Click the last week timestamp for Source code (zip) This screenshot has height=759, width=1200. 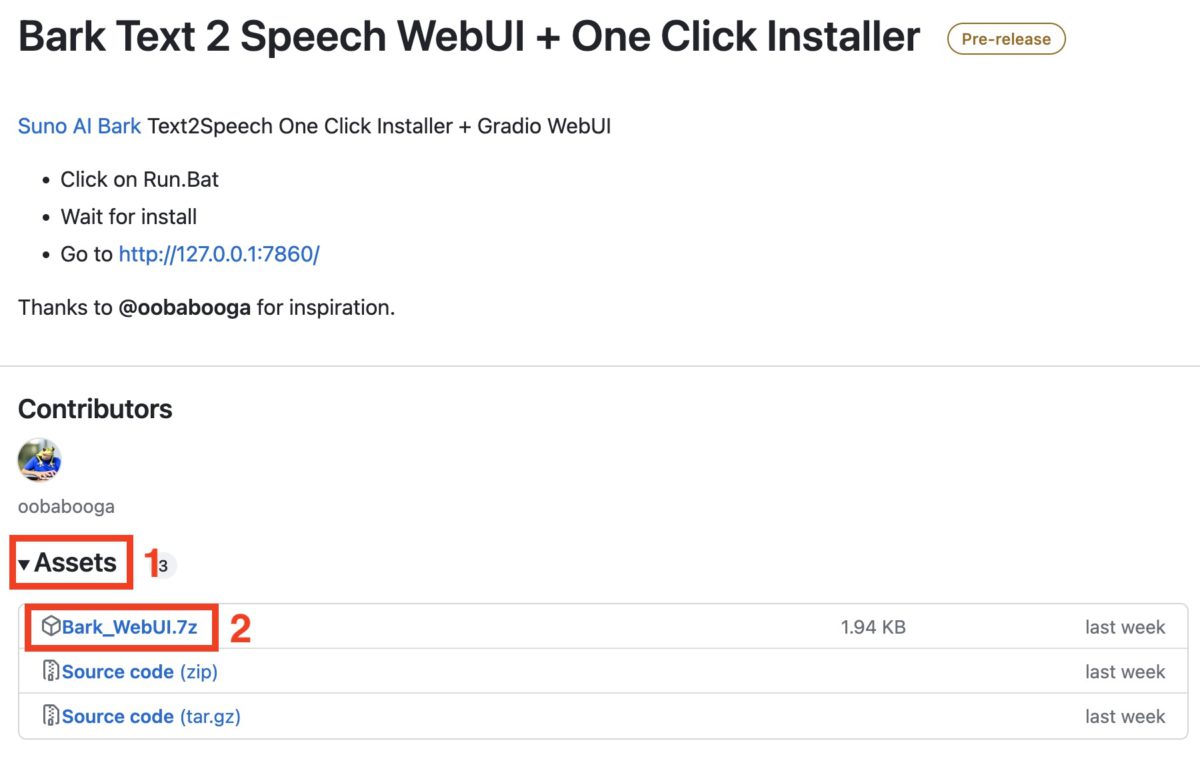pos(1125,671)
